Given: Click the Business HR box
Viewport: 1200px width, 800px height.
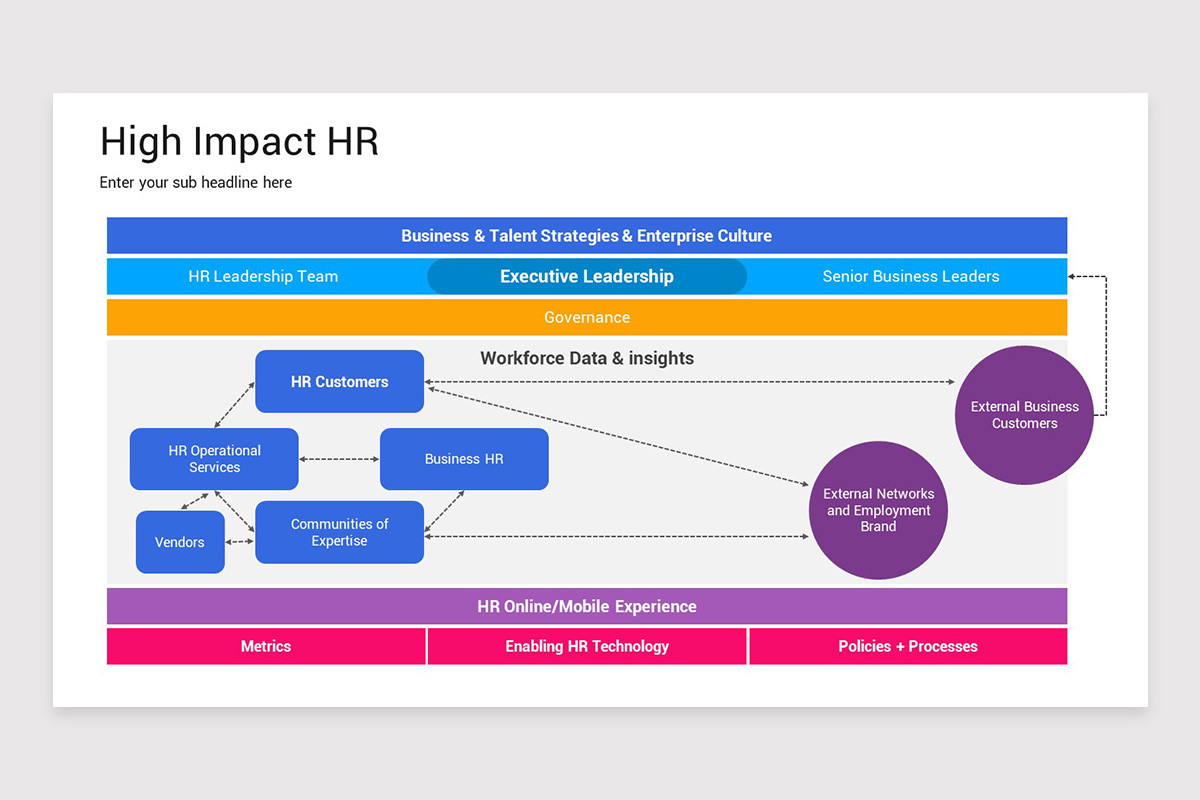Looking at the screenshot, I should [463, 458].
